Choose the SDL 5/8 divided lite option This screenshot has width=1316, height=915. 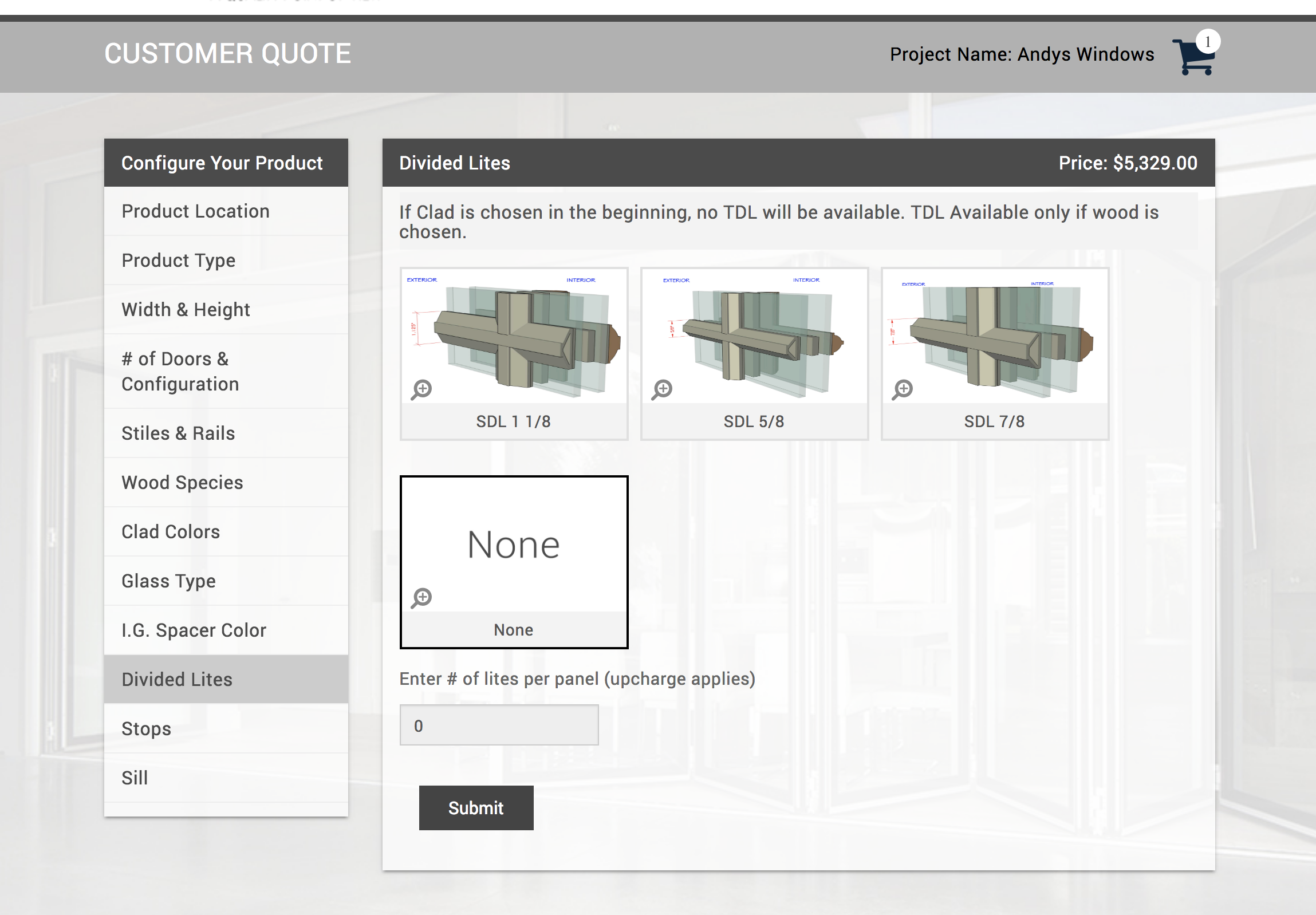pos(754,344)
